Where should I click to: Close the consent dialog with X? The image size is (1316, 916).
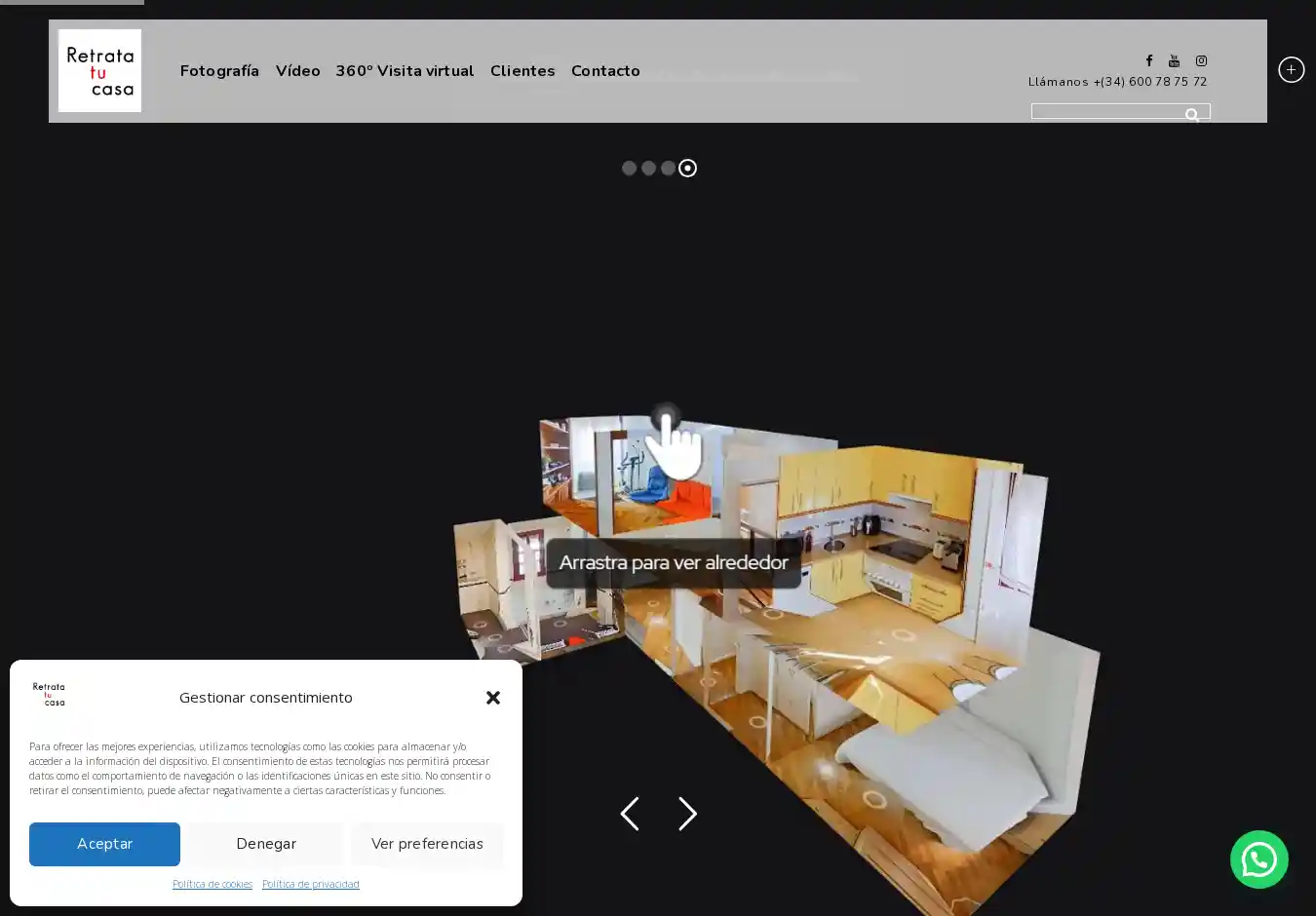point(493,698)
